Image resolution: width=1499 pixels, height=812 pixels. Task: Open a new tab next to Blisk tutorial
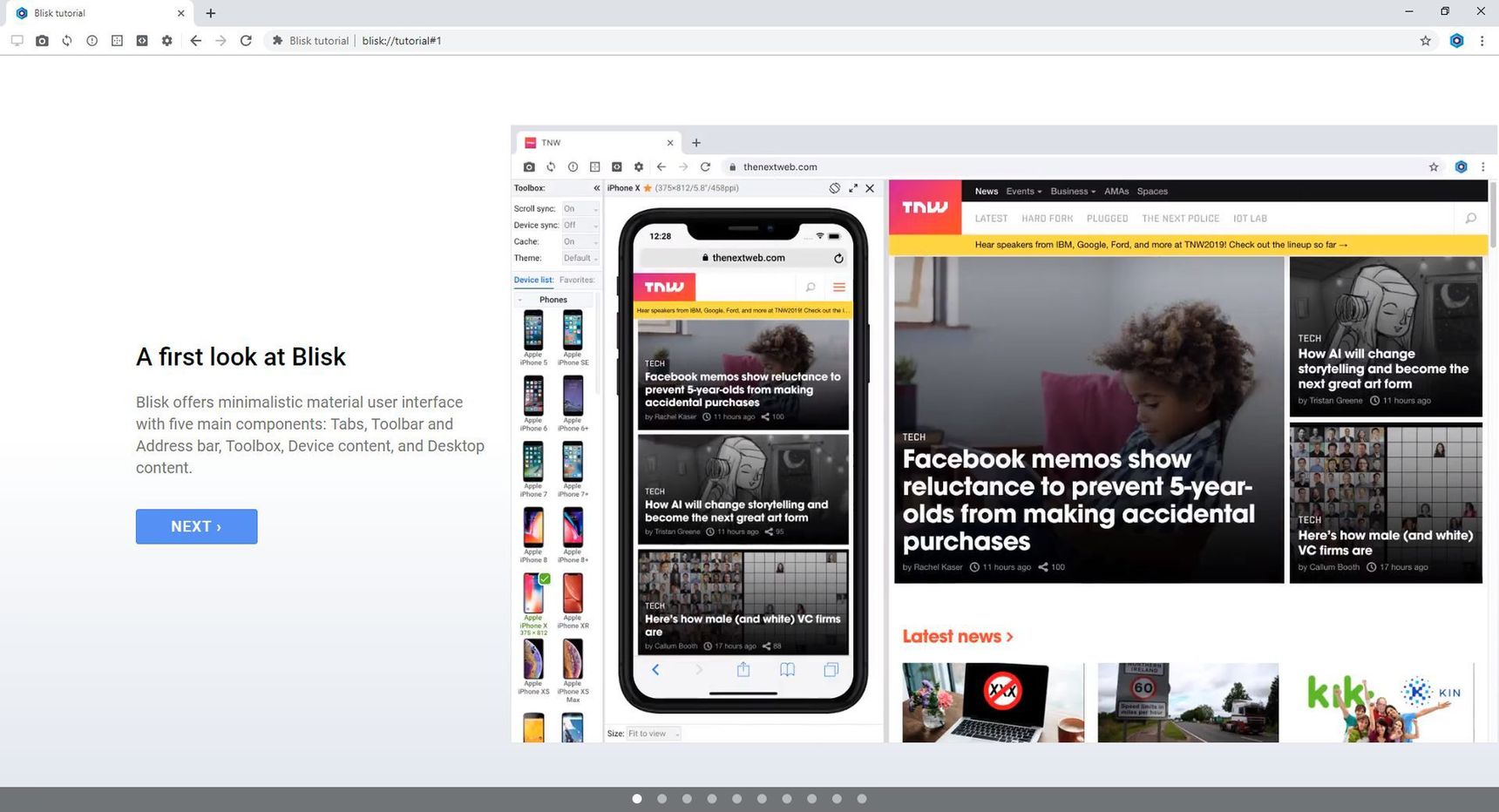pyautogui.click(x=210, y=13)
